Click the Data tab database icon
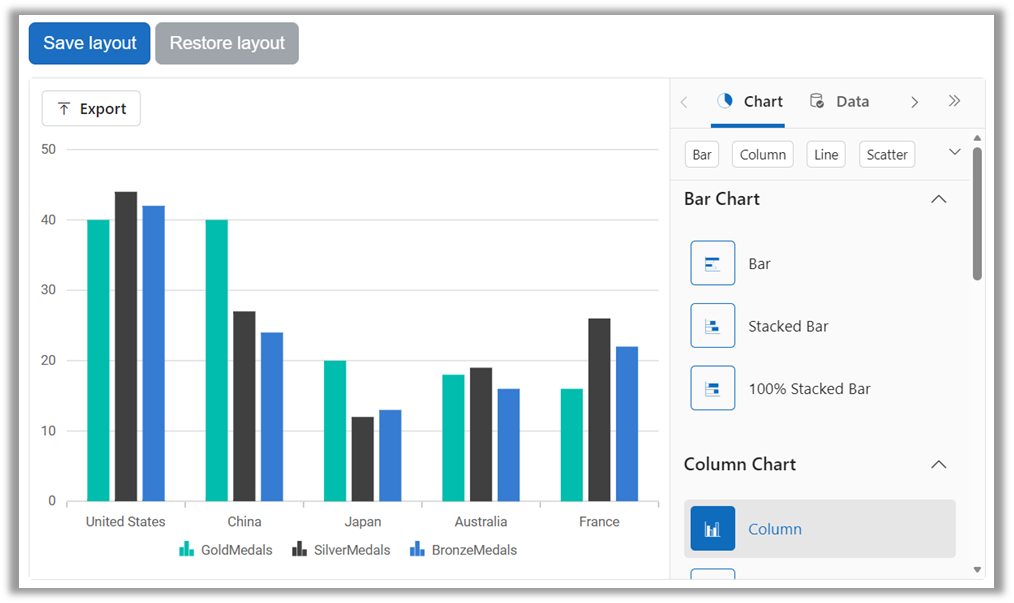1014x603 pixels. (817, 100)
